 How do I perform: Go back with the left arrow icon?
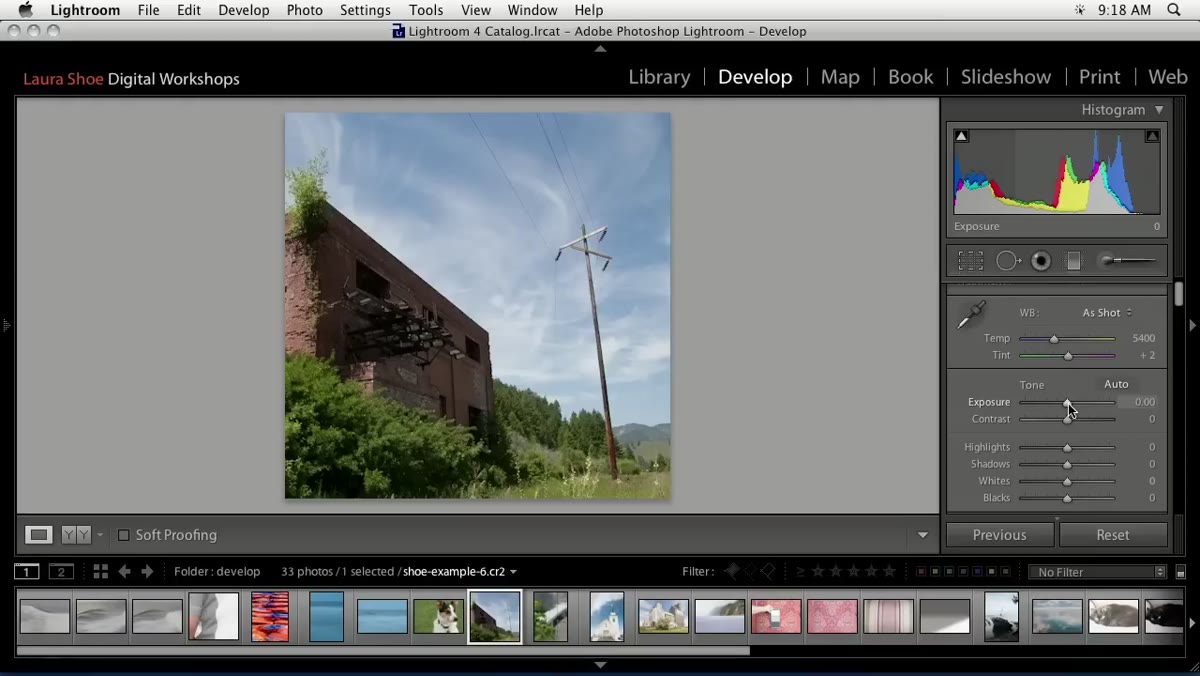(x=124, y=572)
